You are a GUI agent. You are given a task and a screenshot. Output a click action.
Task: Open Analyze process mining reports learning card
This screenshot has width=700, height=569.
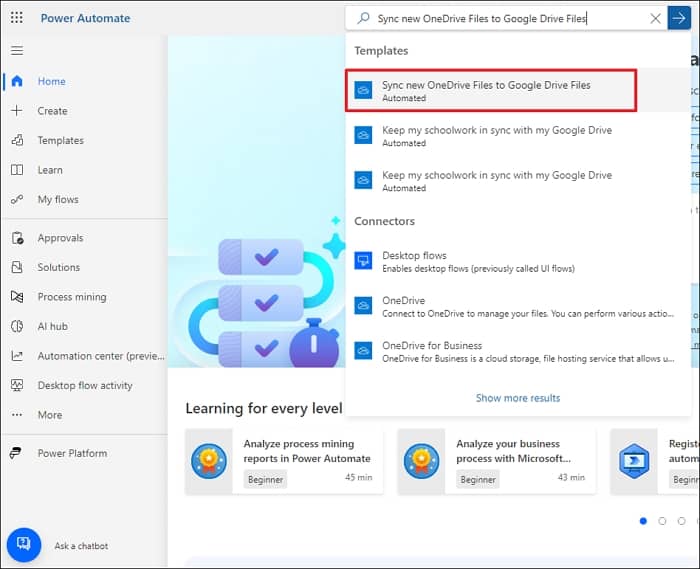[x=284, y=461]
